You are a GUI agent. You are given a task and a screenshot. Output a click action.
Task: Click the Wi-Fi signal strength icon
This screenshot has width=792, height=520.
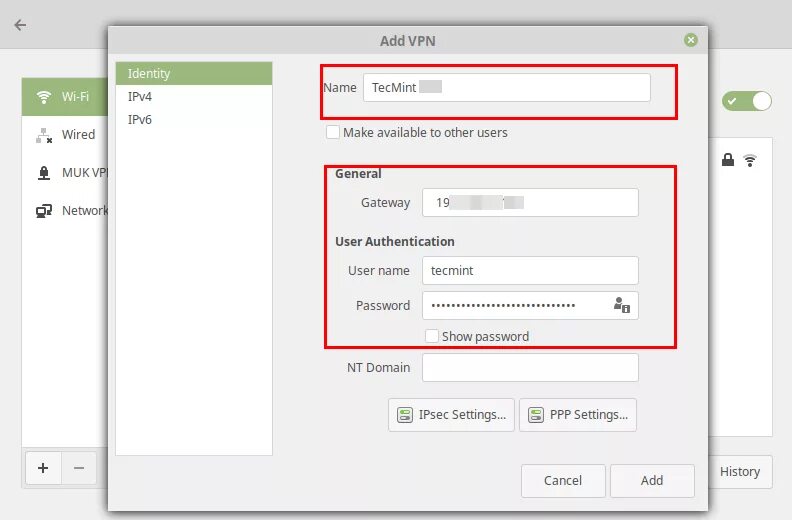tap(750, 161)
